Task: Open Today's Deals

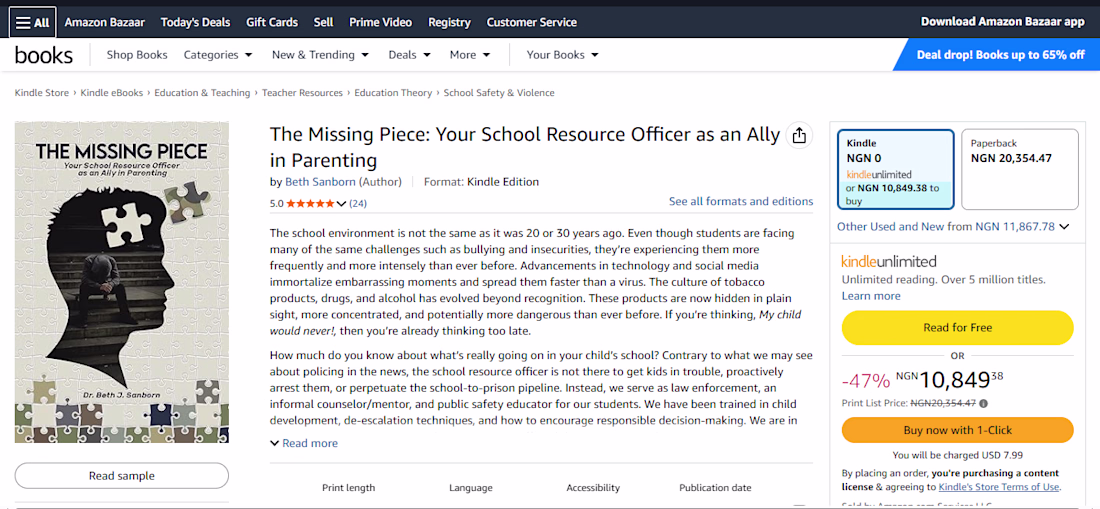Action: tap(195, 22)
